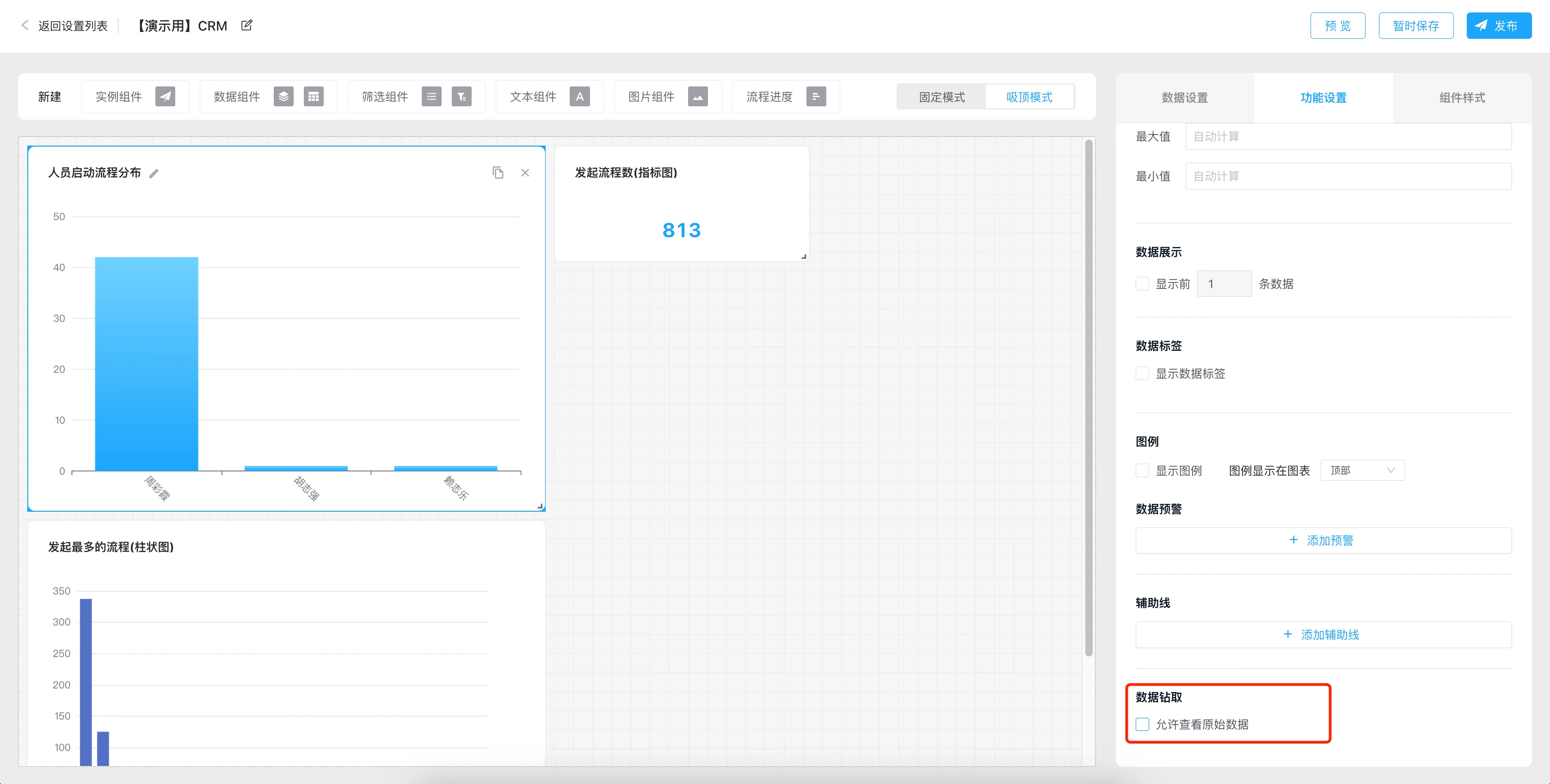
Task: Focus the 最小值 input field
Action: pyautogui.click(x=1348, y=176)
